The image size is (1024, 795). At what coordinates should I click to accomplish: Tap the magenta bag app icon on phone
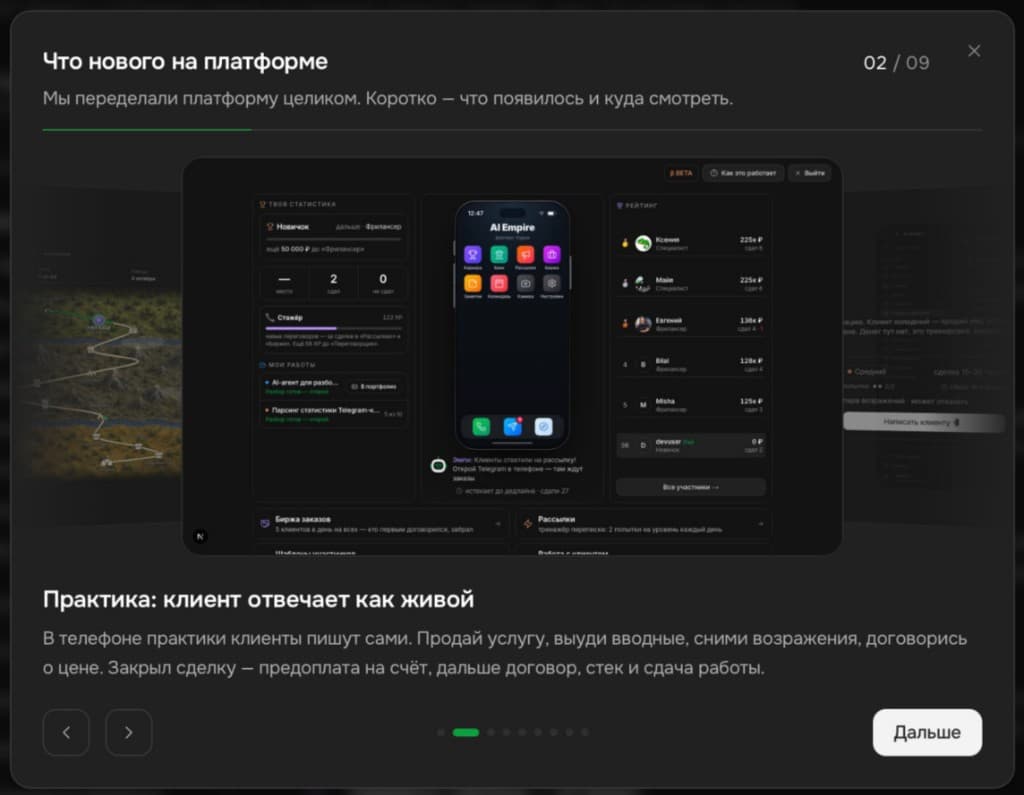point(552,254)
